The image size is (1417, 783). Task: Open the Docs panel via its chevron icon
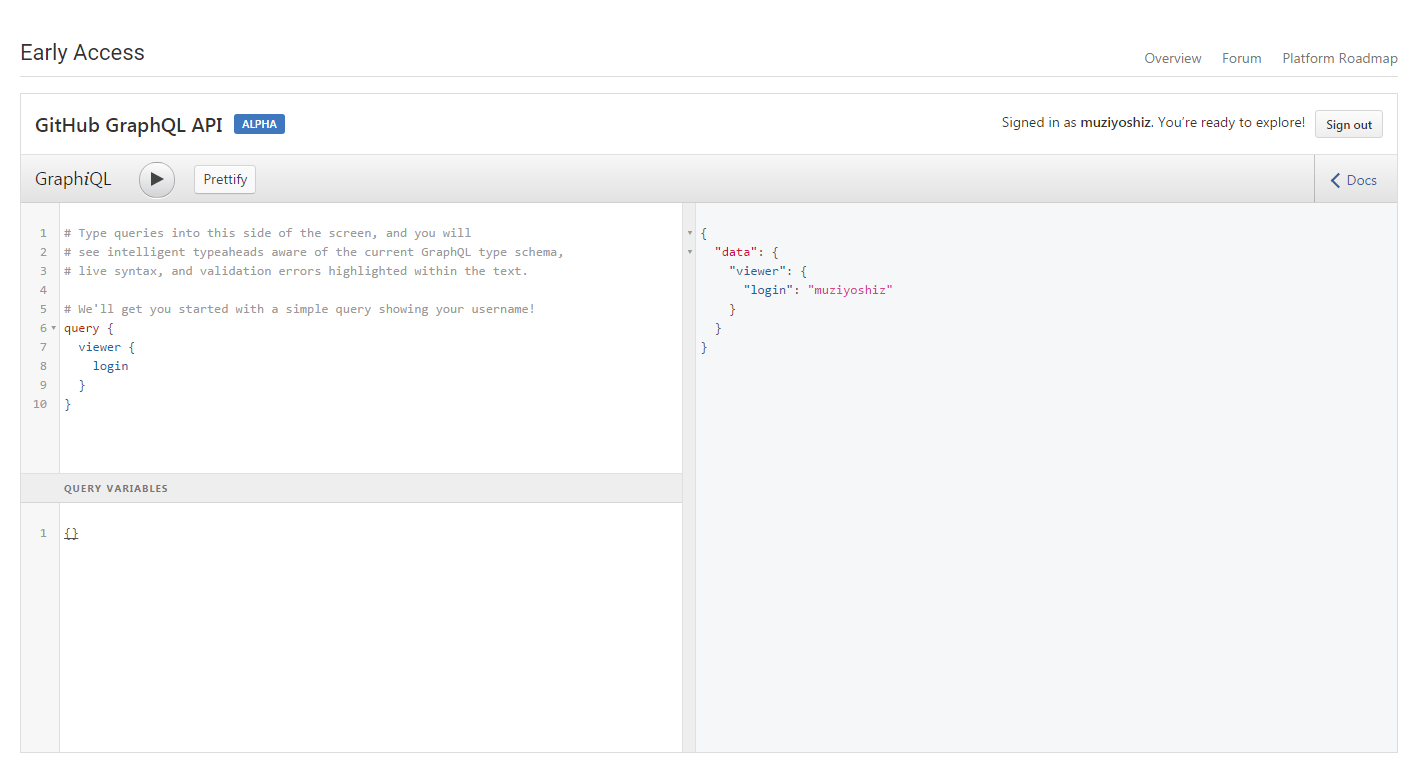(1335, 180)
